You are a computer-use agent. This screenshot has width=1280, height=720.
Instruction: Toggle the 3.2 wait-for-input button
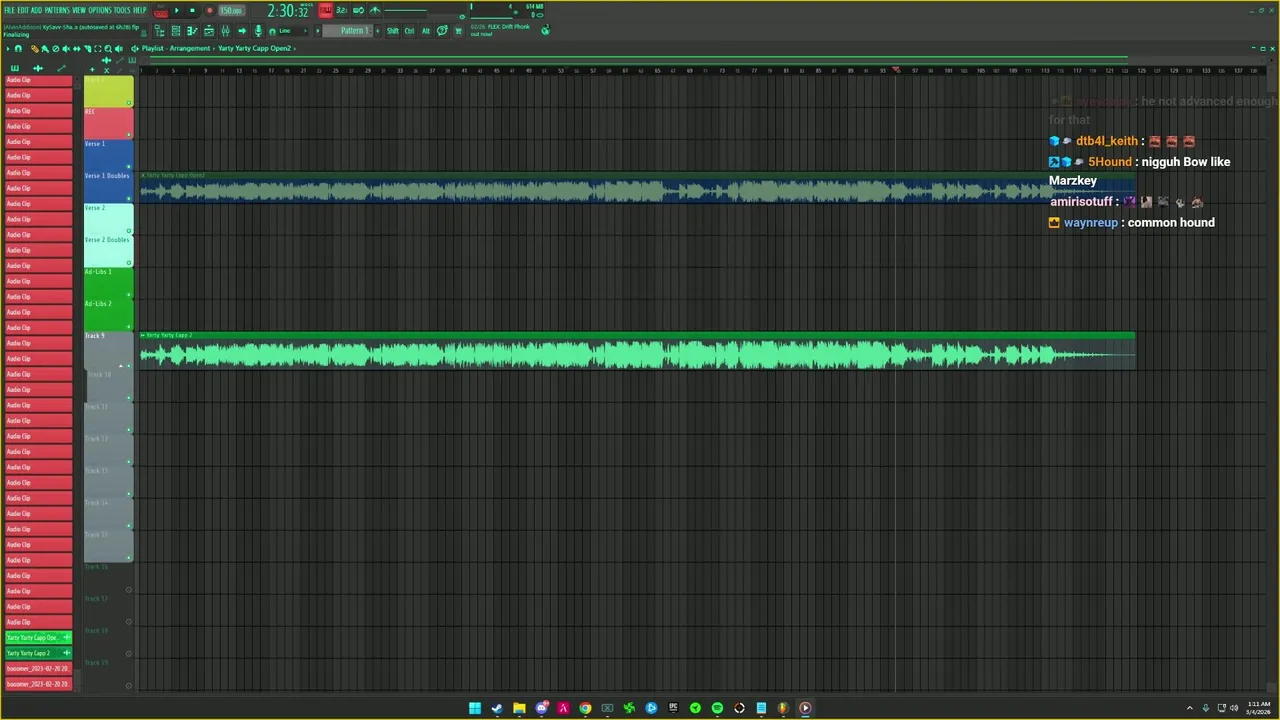342,10
